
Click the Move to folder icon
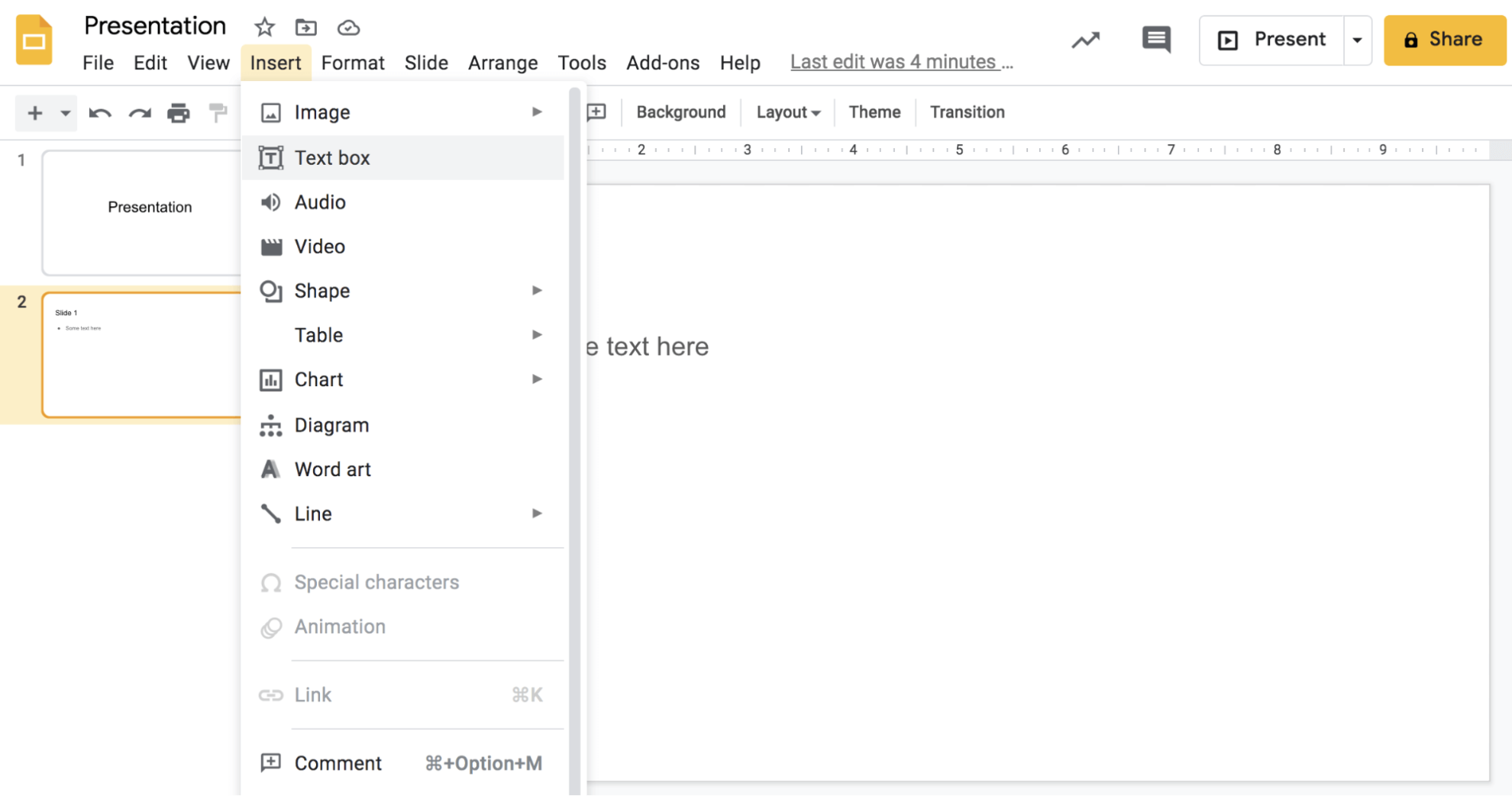[x=306, y=27]
